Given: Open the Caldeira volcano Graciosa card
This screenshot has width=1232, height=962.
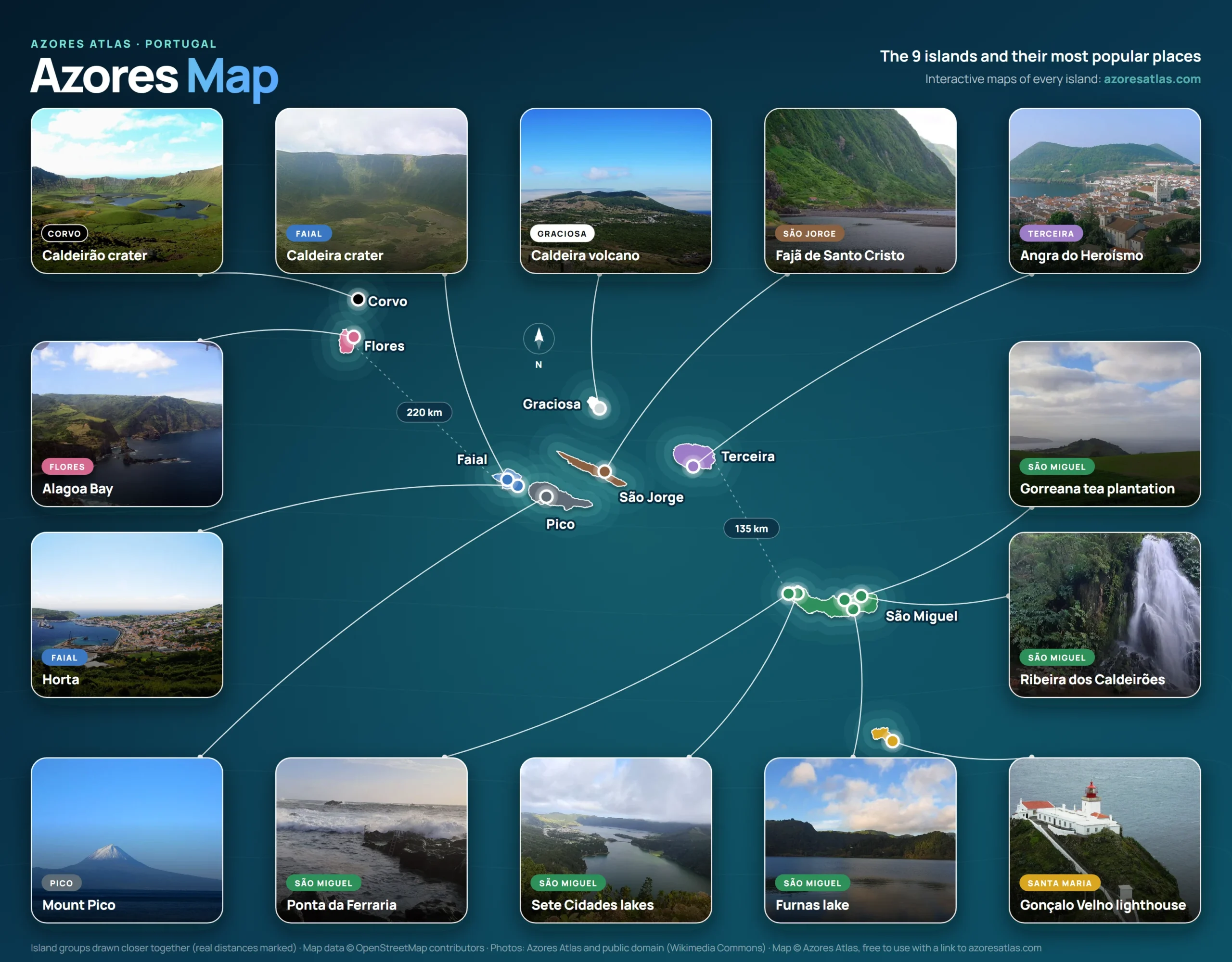Looking at the screenshot, I should [x=616, y=190].
